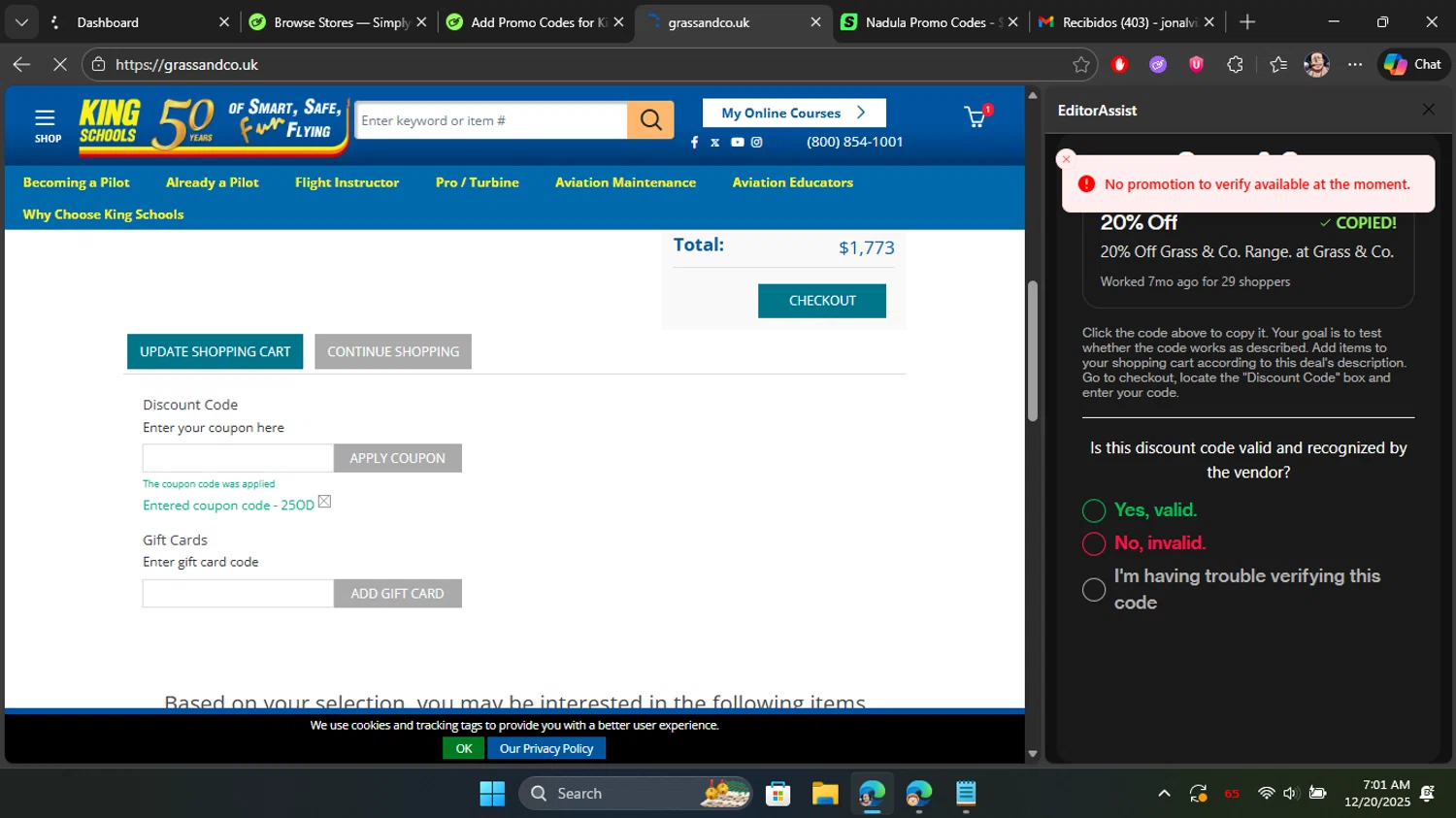Show hidden system tray icons
The height and width of the screenshot is (818, 1456).
(1164, 794)
